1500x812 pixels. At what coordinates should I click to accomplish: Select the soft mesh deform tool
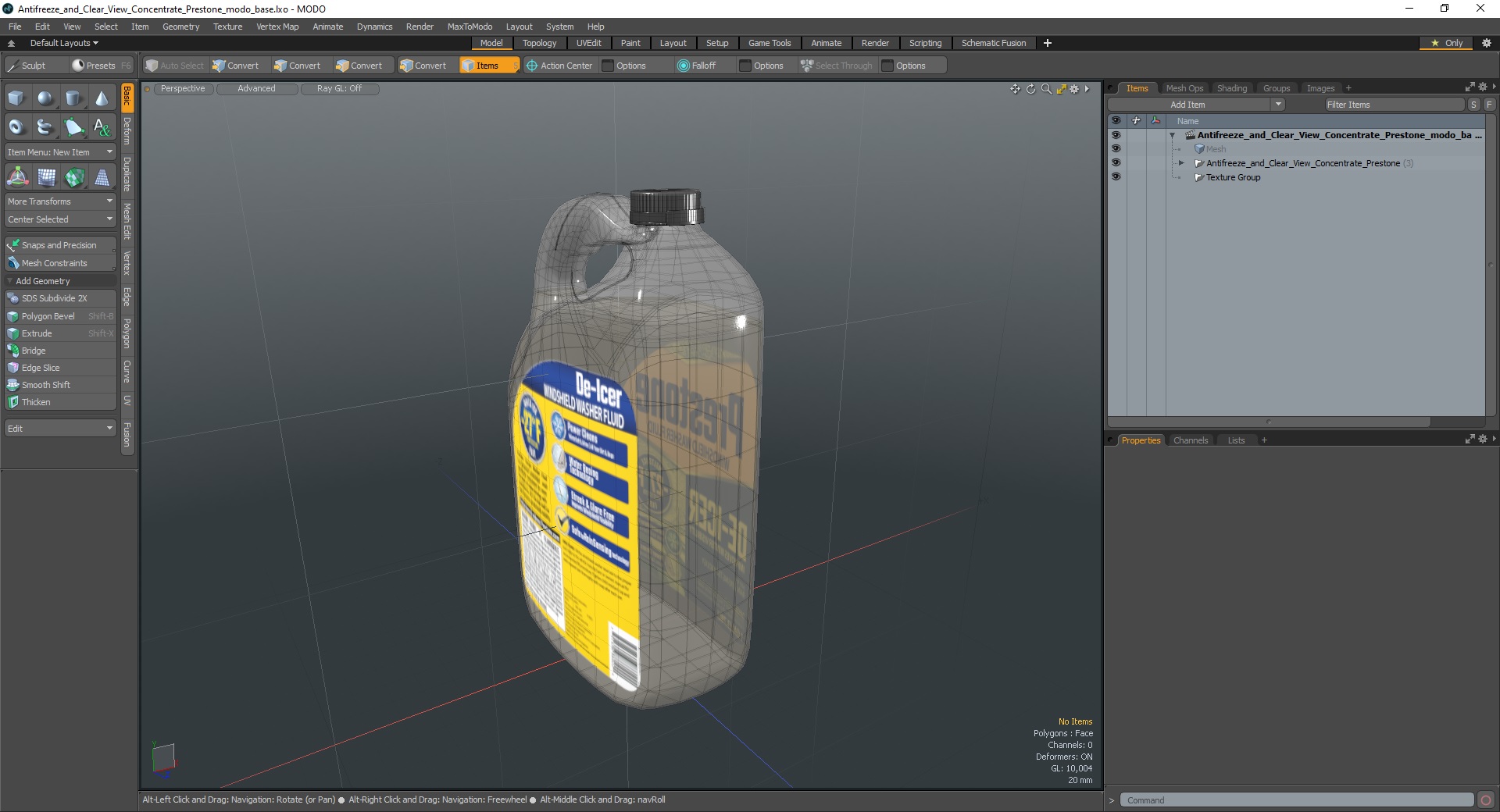(x=46, y=178)
